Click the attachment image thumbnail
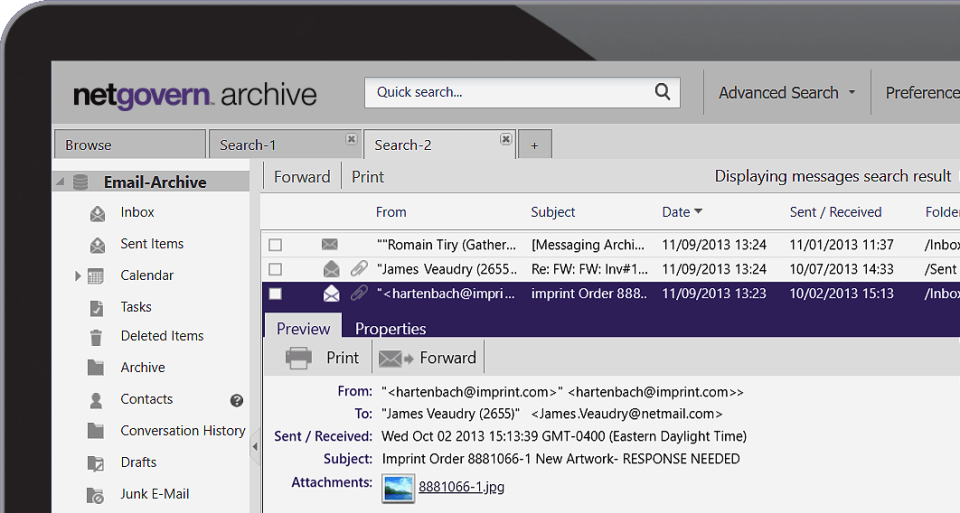Screen dimensions: 960x513 [398, 489]
